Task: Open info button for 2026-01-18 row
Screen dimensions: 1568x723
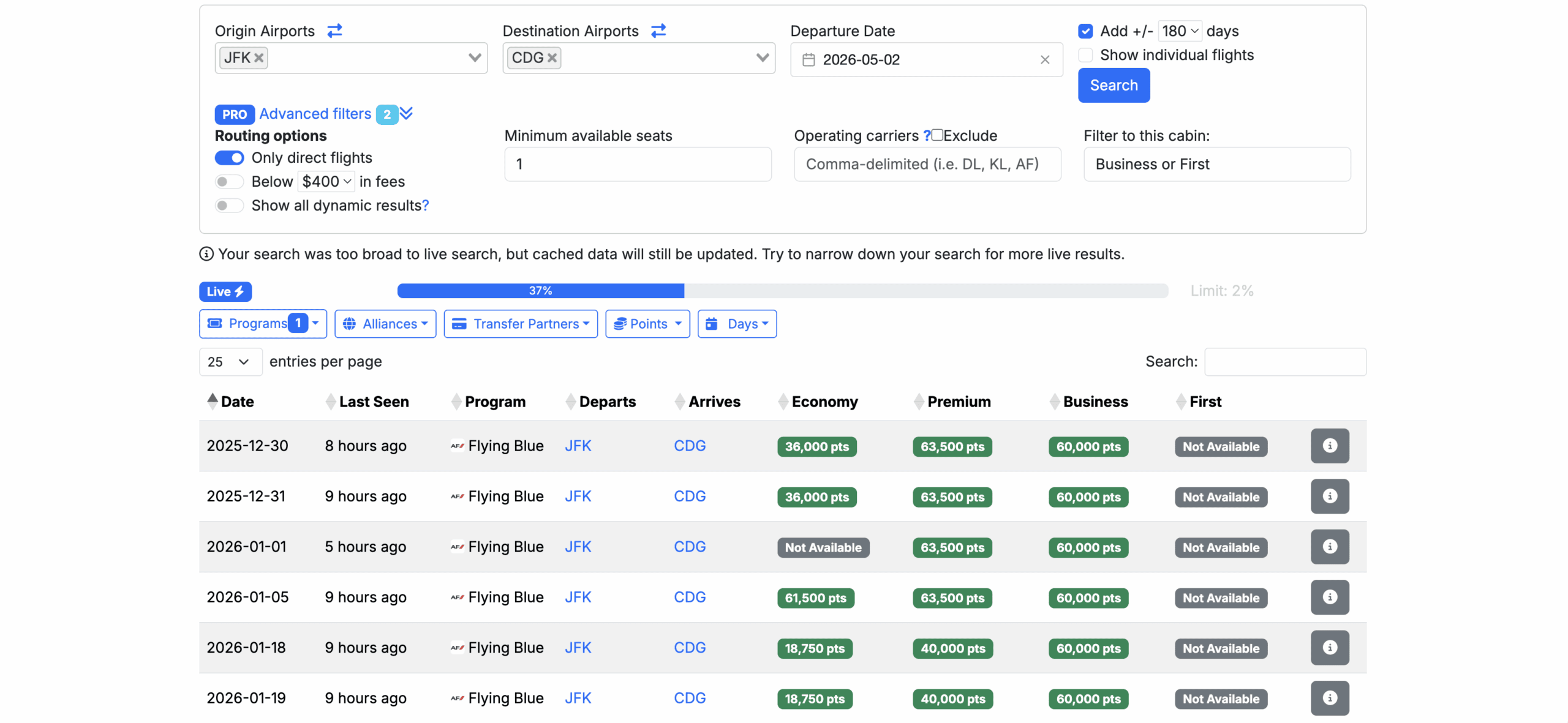Action: pyautogui.click(x=1329, y=648)
